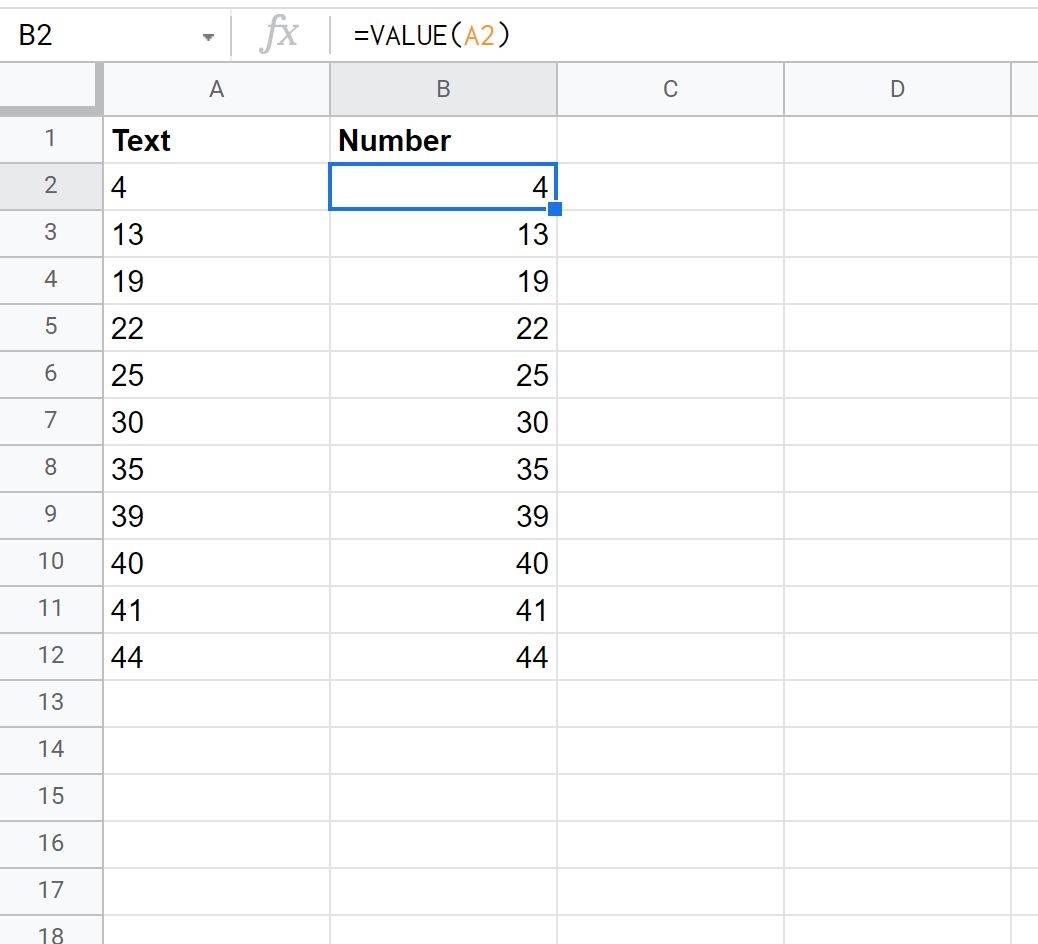Open the Name Box dropdown arrow
The height and width of the screenshot is (944, 1038).
tap(208, 37)
